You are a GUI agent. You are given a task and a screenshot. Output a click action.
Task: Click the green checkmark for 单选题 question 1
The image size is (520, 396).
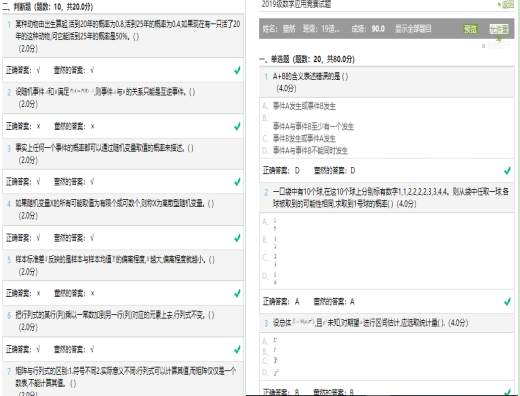point(507,170)
